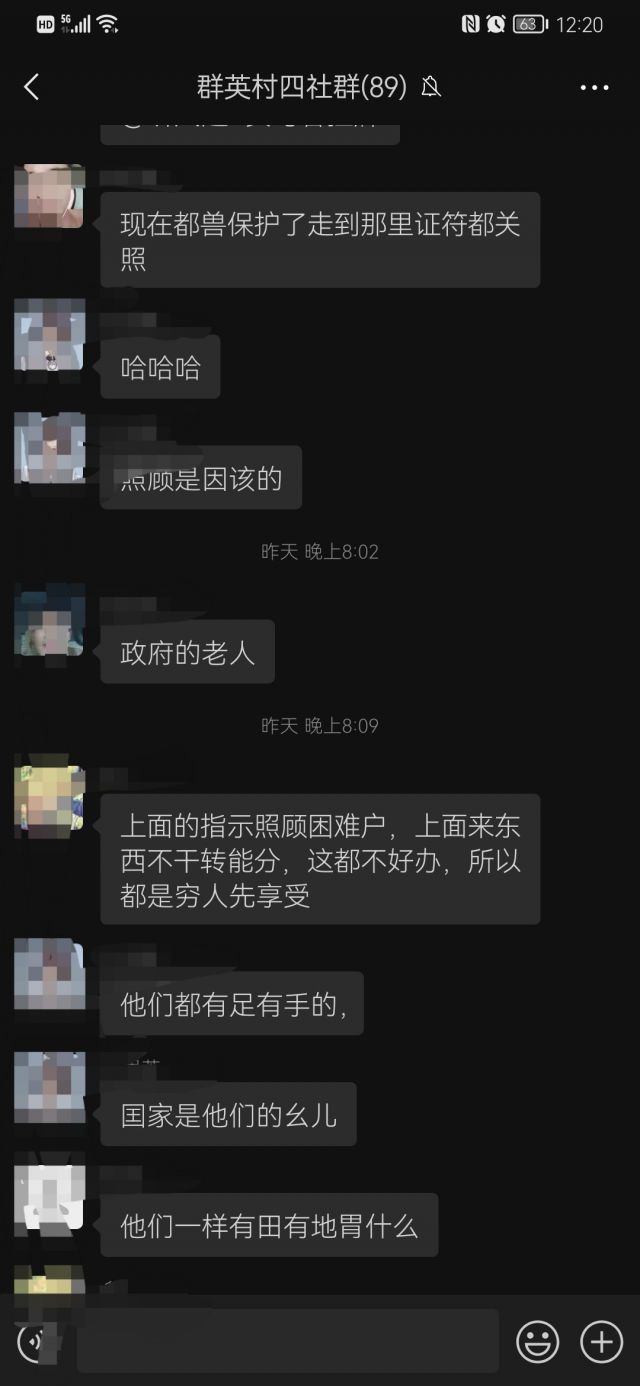The height and width of the screenshot is (1386, 640).
Task: Tap the group title 群英村四社群(89)
Action: [x=302, y=88]
